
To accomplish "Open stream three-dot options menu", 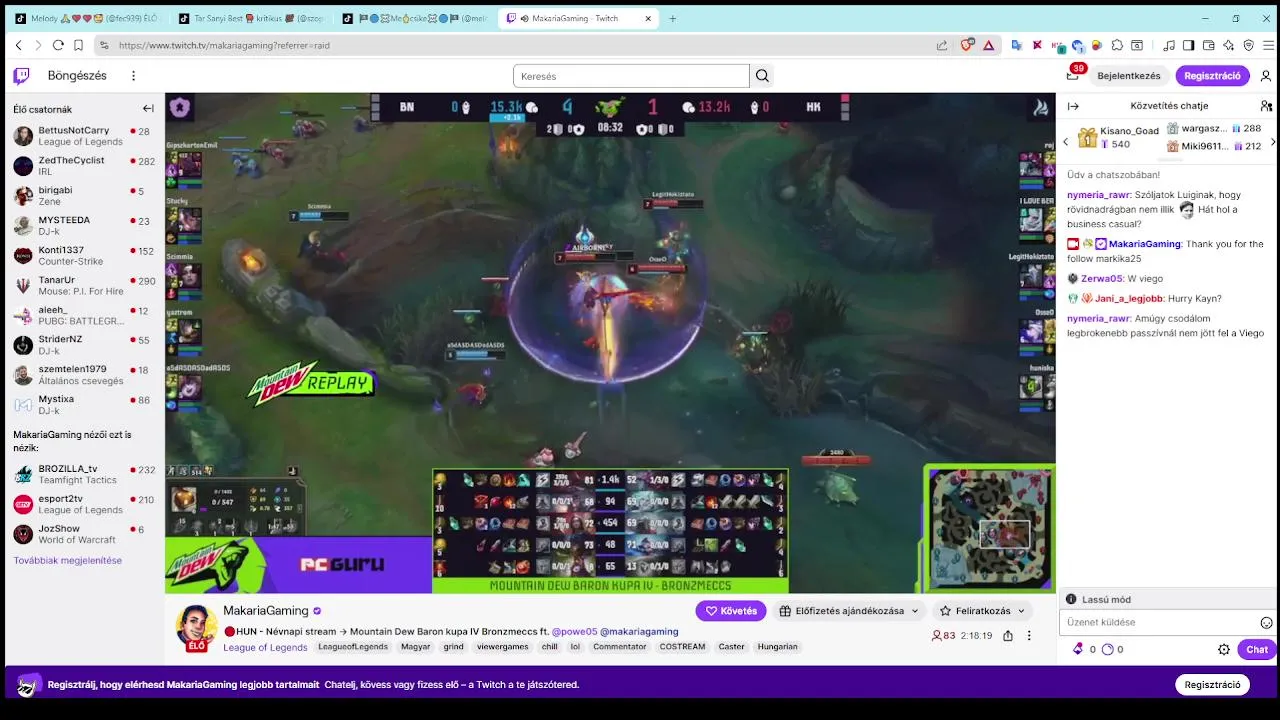I will [1029, 636].
